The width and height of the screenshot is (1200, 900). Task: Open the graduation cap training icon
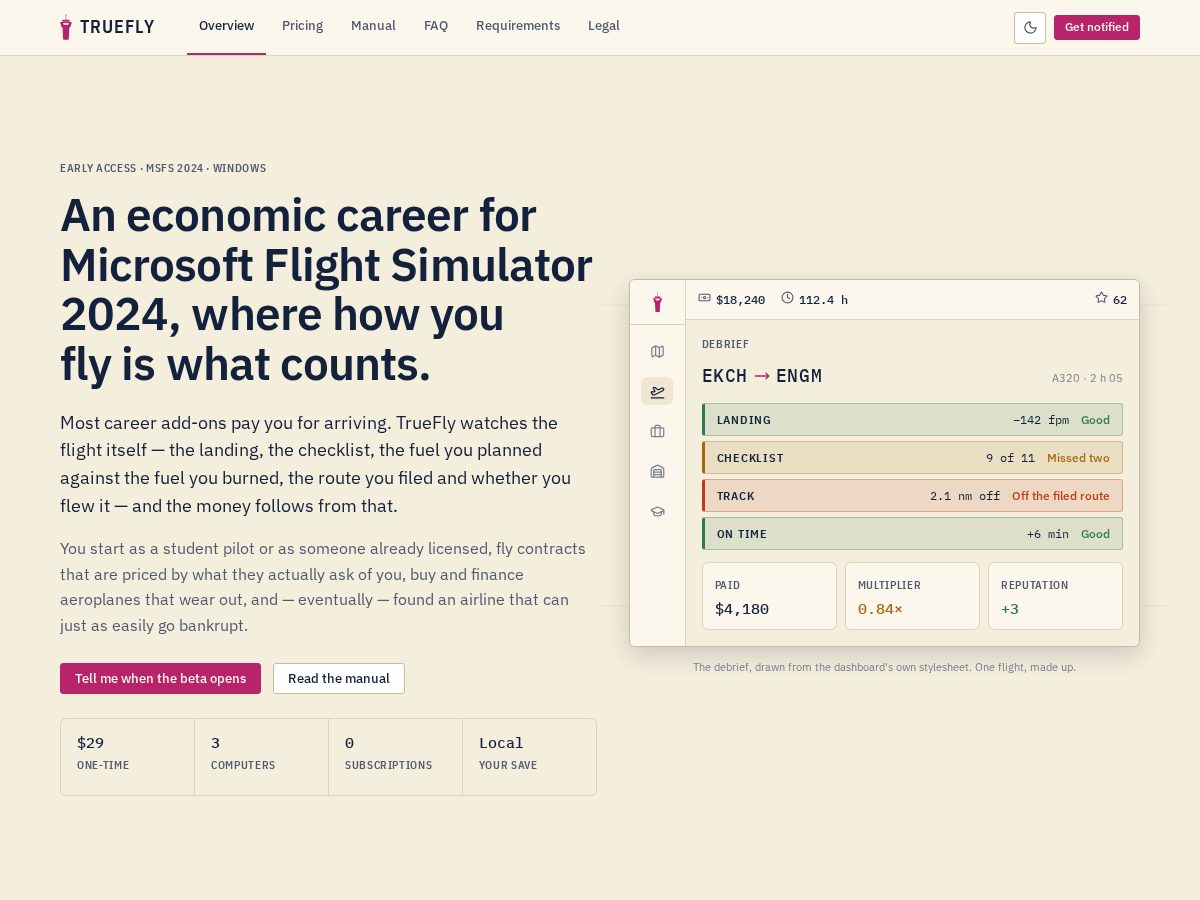tap(657, 511)
